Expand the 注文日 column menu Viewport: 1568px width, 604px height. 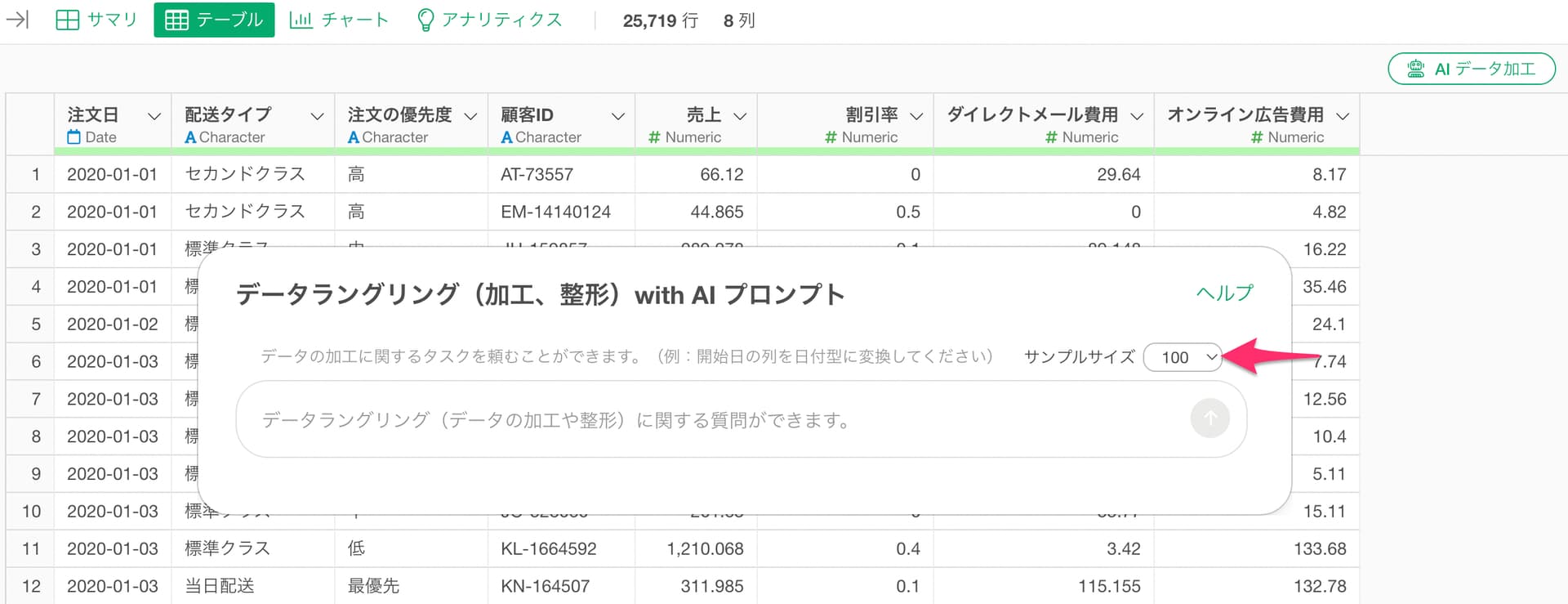point(154,116)
